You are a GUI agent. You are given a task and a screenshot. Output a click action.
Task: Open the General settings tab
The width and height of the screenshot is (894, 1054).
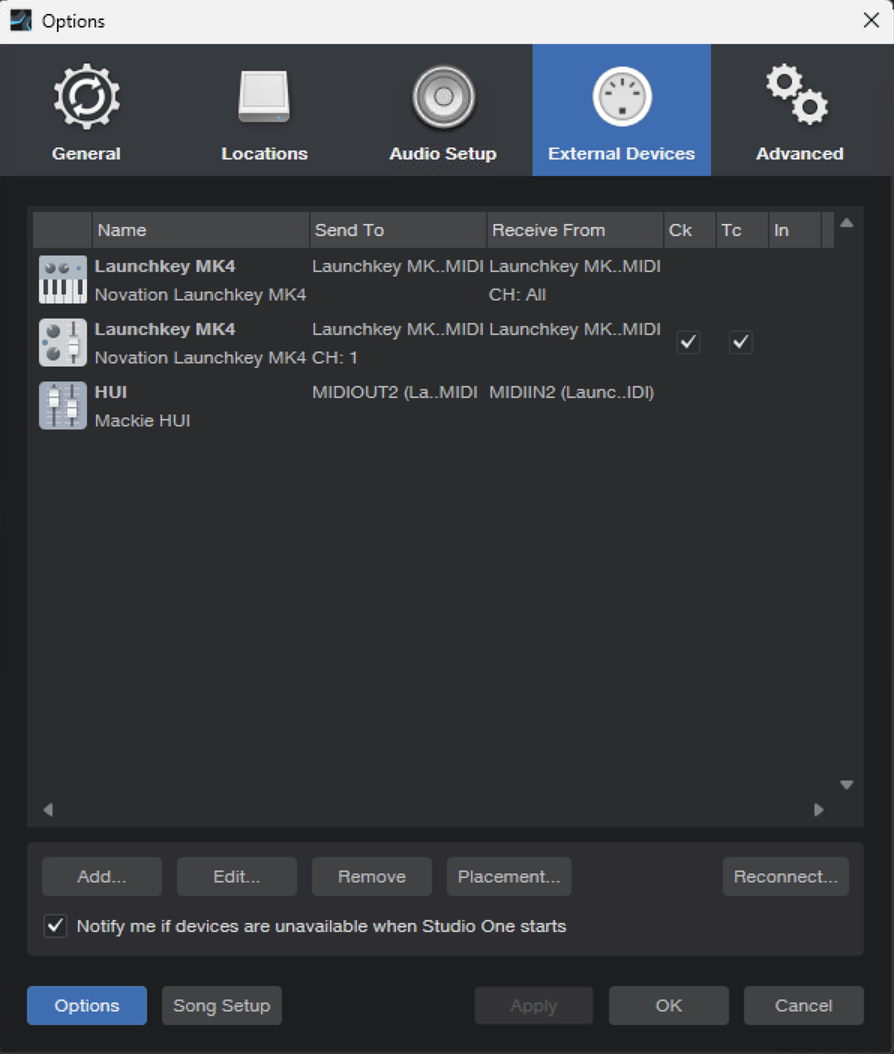87,110
